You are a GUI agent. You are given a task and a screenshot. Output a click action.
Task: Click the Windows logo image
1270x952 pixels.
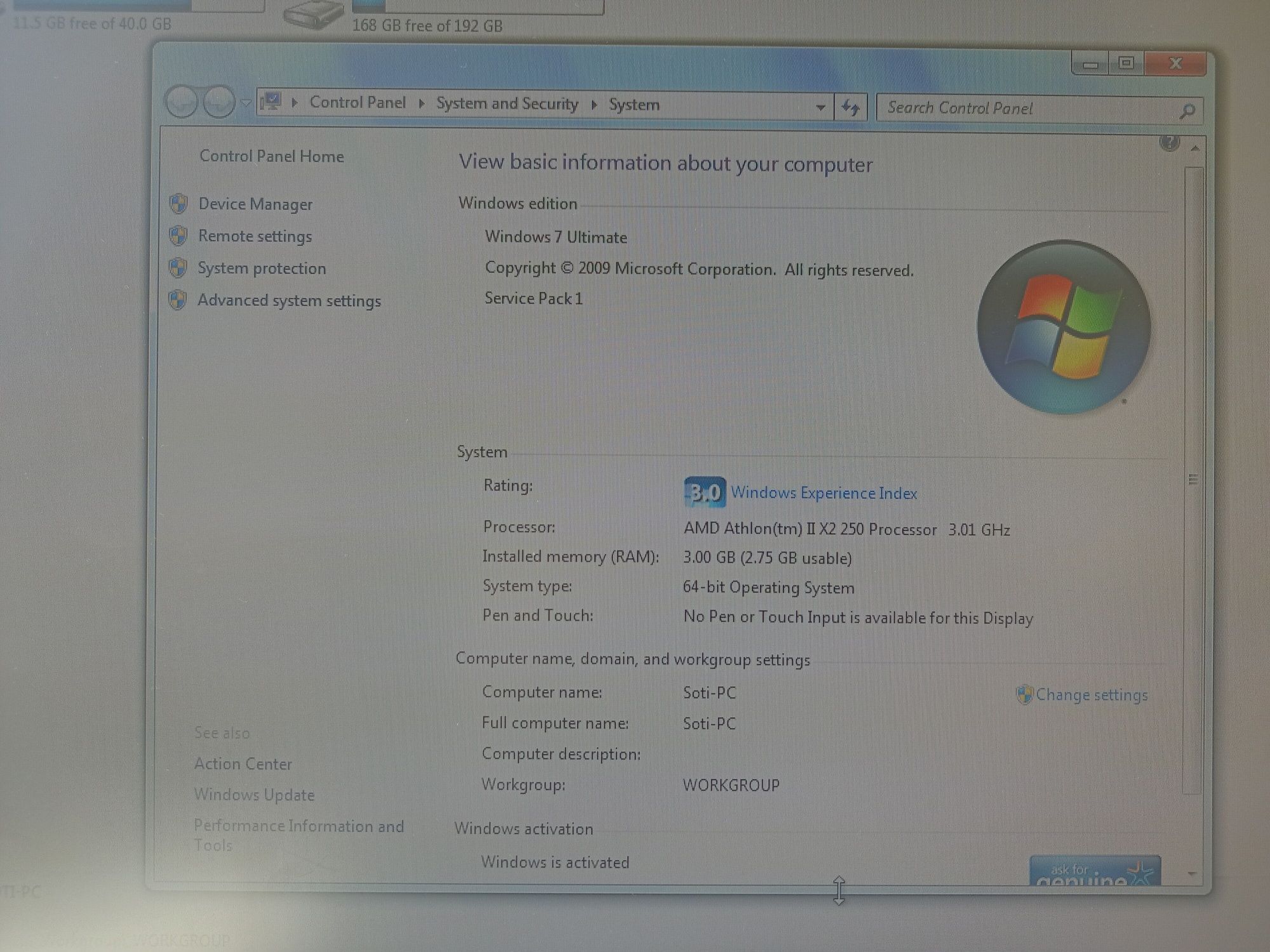coord(1064,327)
